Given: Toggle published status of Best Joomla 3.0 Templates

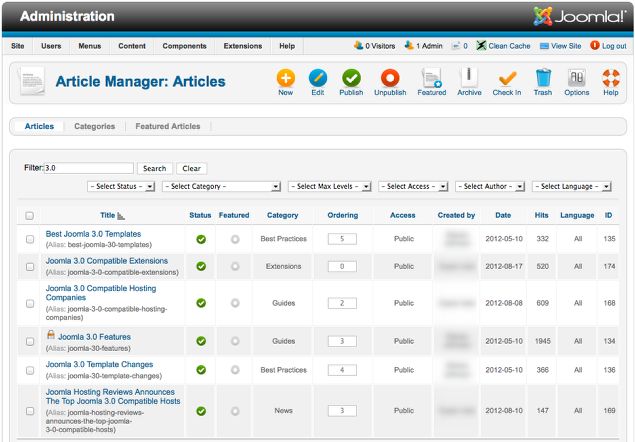Looking at the screenshot, I should coord(201,239).
